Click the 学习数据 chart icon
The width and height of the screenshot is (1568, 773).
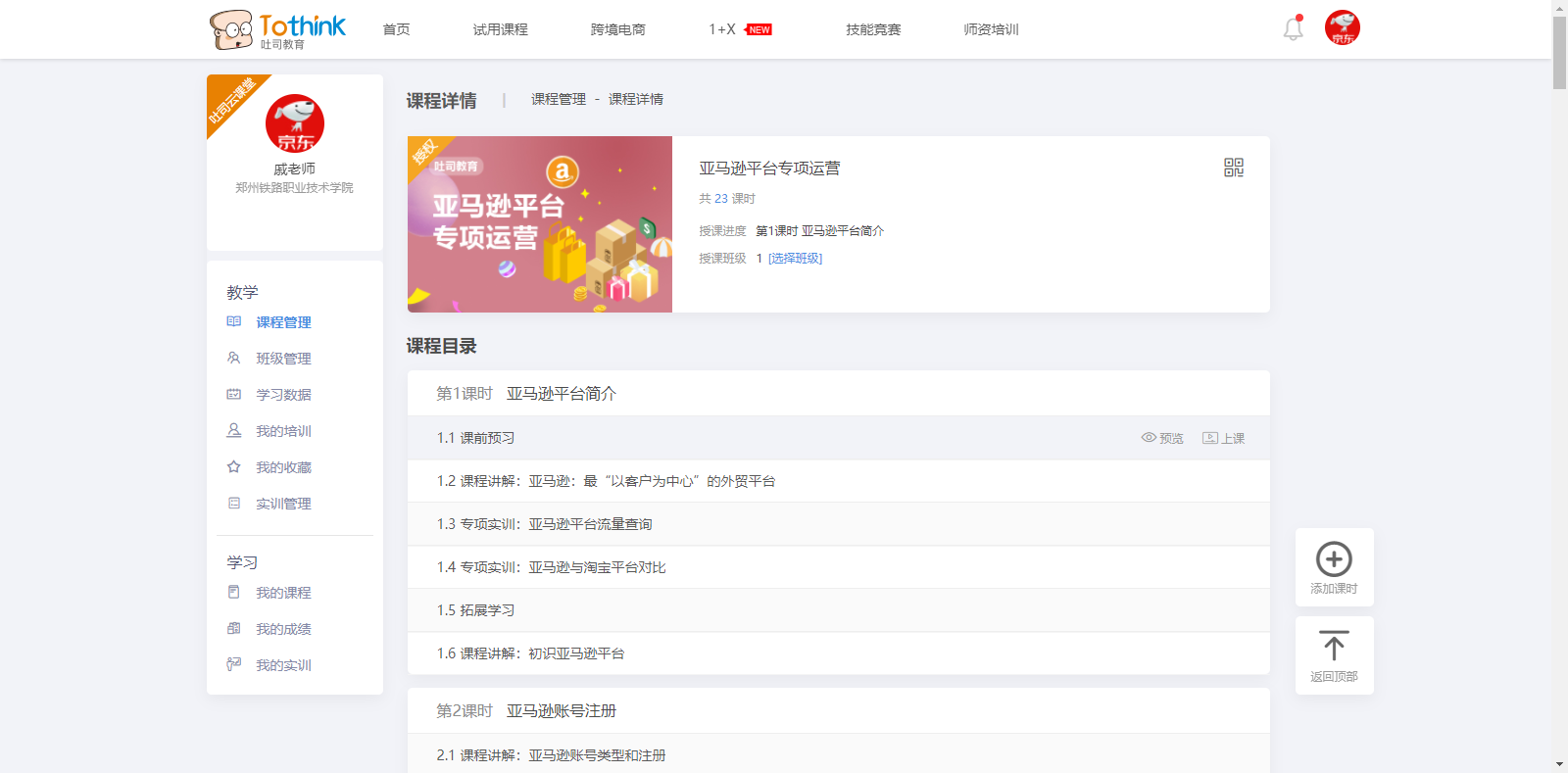tap(233, 394)
